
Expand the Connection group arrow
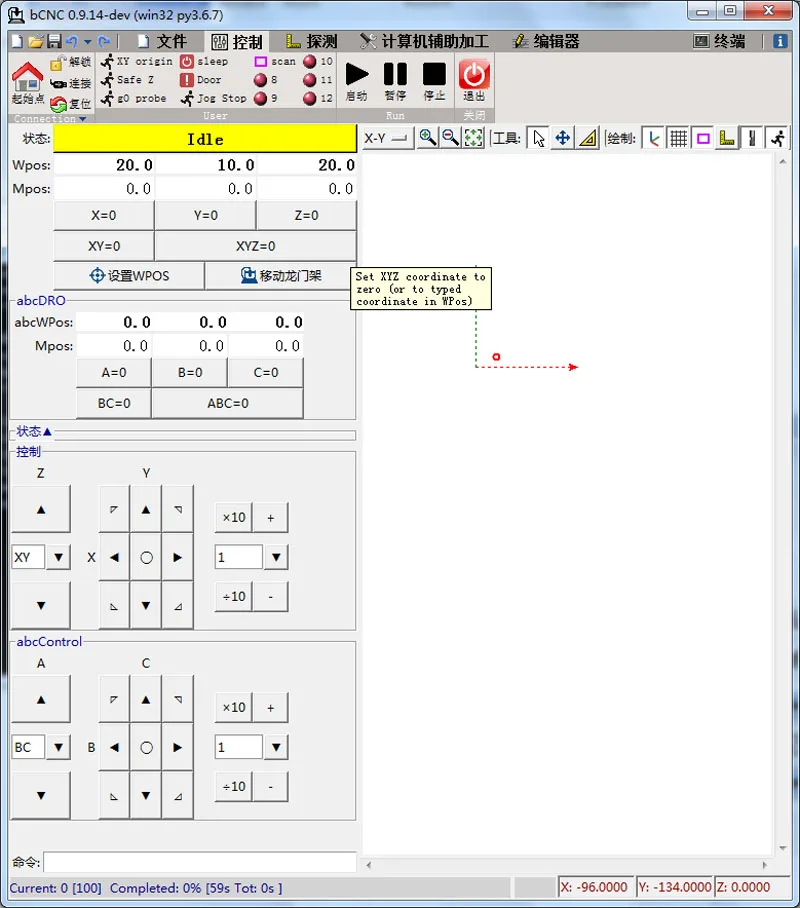(x=83, y=119)
